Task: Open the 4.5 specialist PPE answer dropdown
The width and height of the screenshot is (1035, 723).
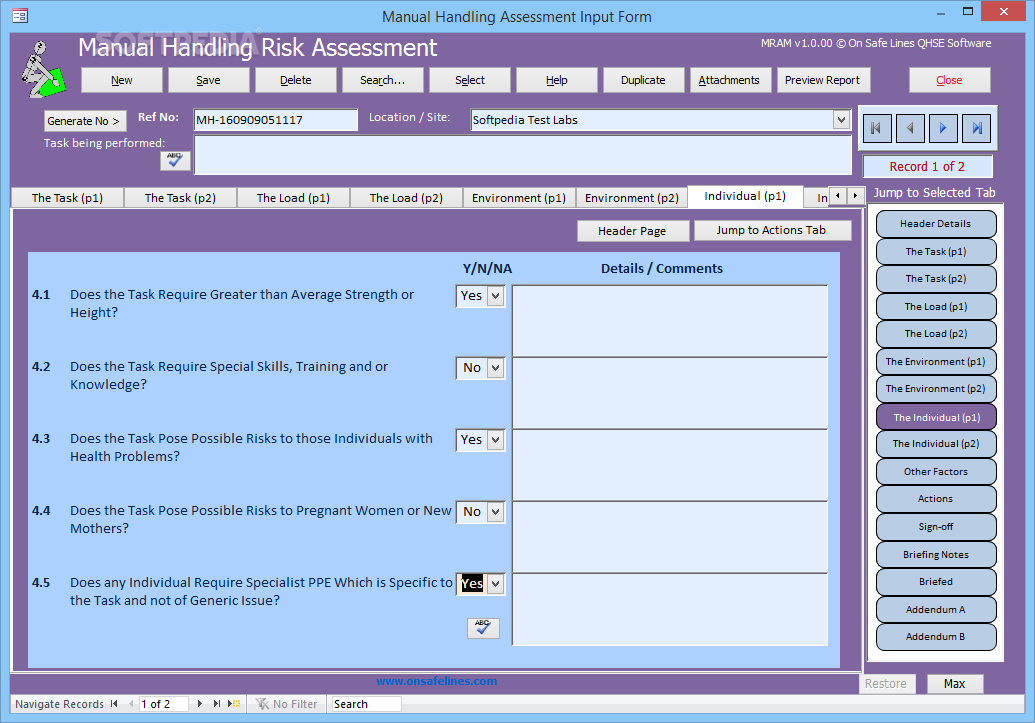Action: pos(496,584)
